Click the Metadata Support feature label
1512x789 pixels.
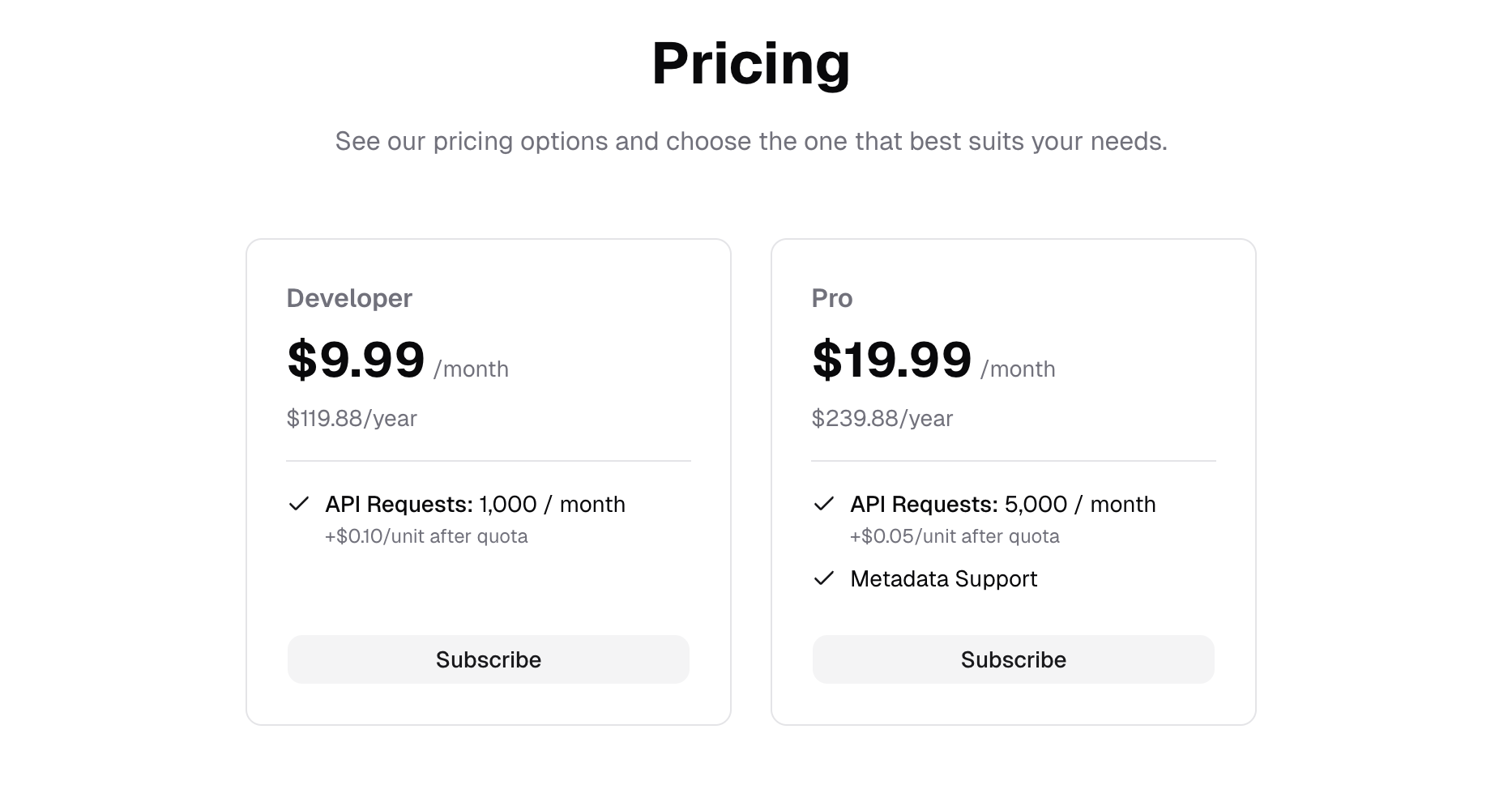click(942, 579)
